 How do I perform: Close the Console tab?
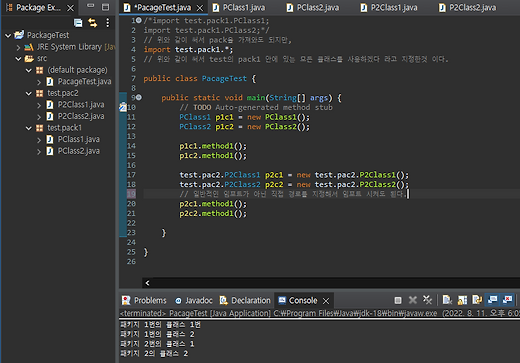[x=326, y=301]
